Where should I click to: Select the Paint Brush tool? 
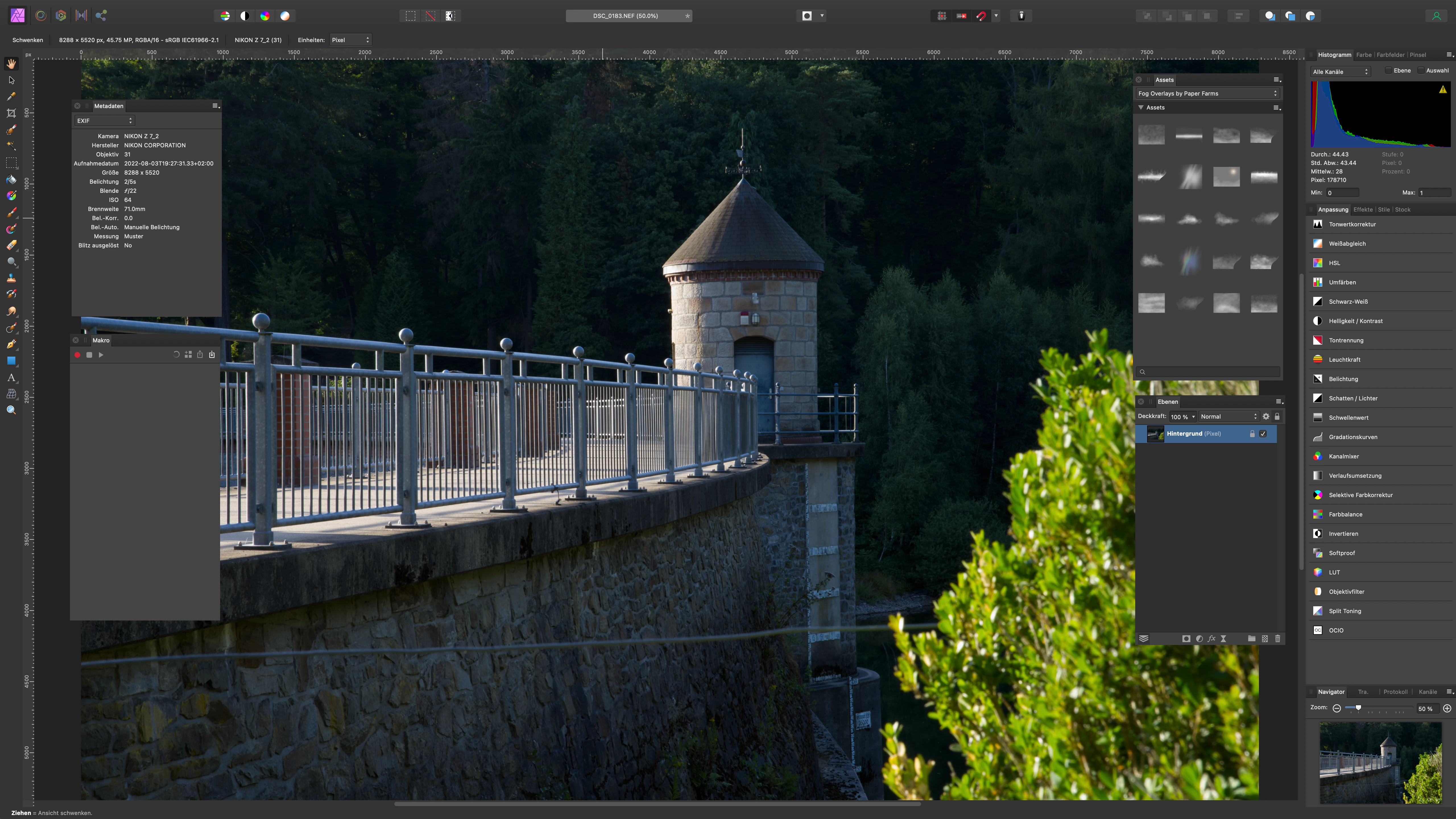(x=11, y=212)
